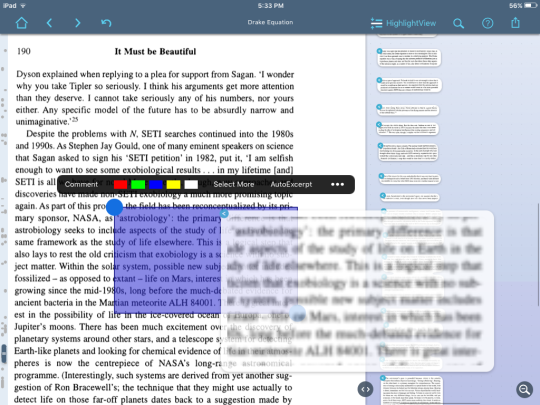Screen dimensions: 540x405
Task: Tap the heading 'It Must be Beautiful'
Action: pos(155,51)
